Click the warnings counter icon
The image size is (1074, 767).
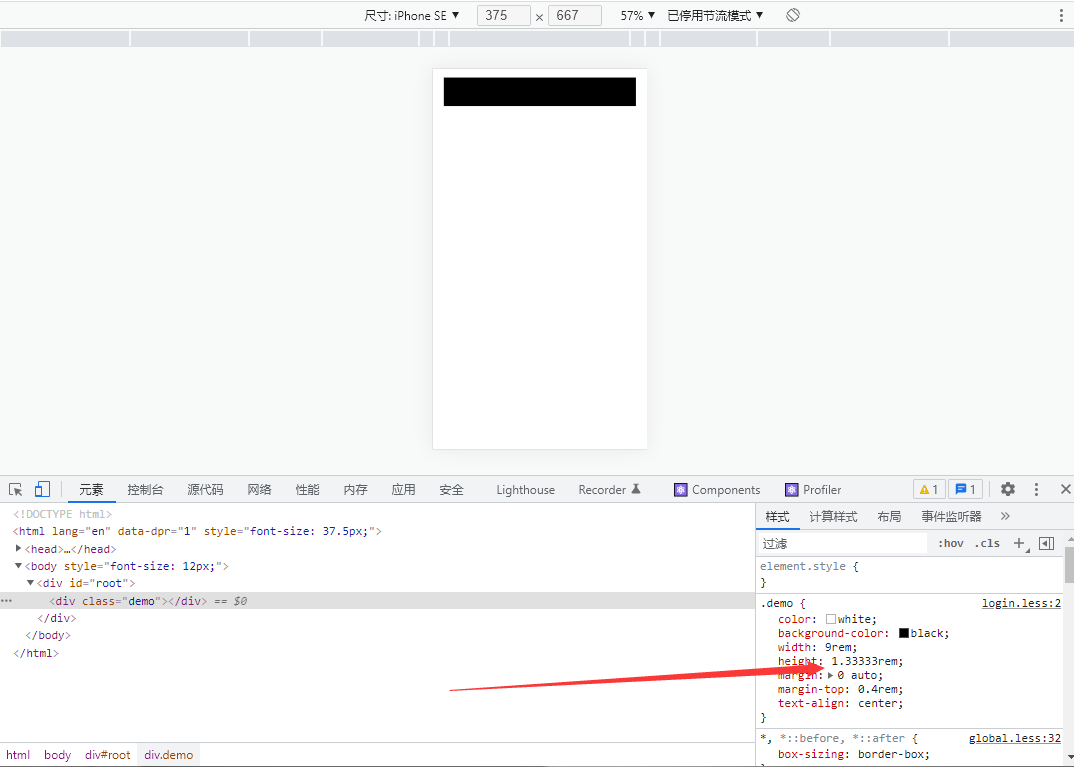pyautogui.click(x=928, y=489)
